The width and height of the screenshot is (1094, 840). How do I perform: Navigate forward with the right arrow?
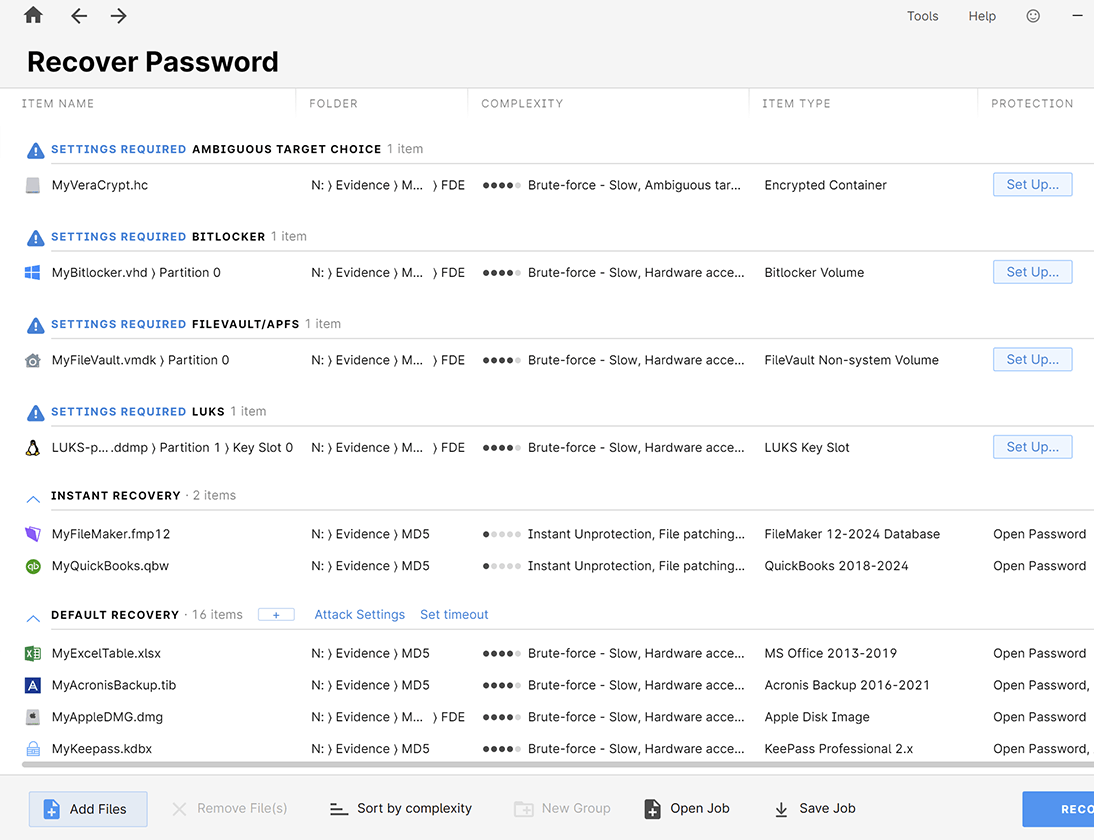click(x=119, y=16)
